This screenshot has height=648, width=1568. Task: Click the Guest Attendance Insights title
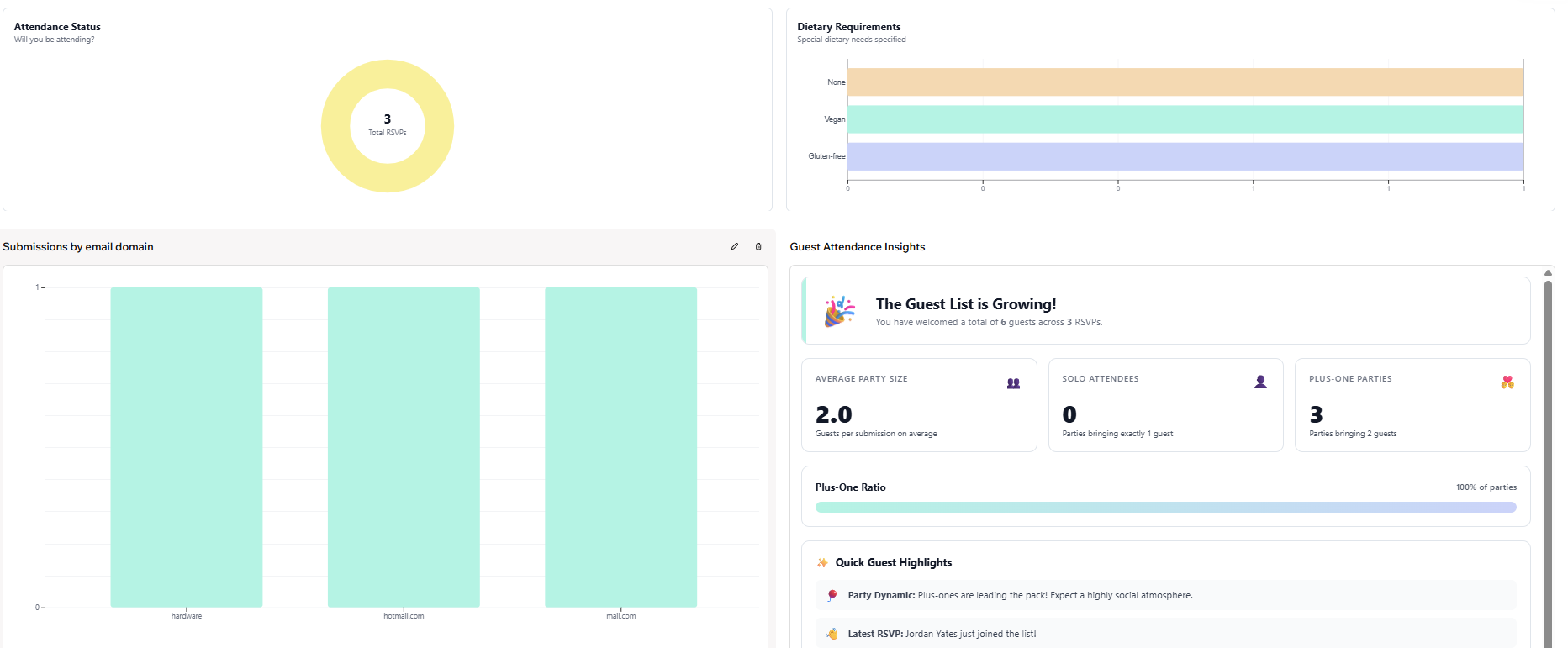(x=858, y=247)
